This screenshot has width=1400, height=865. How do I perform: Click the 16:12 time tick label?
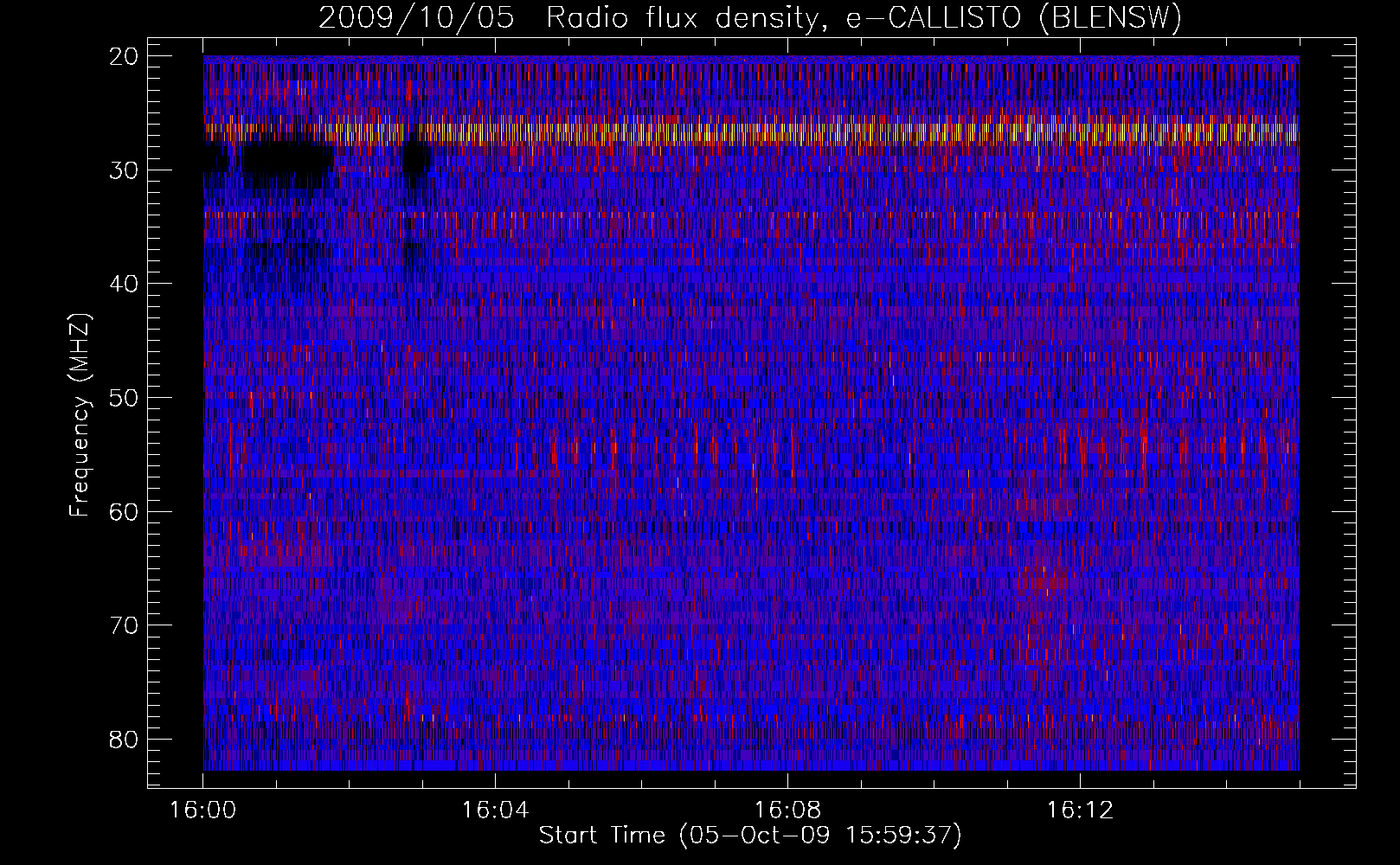click(1080, 811)
